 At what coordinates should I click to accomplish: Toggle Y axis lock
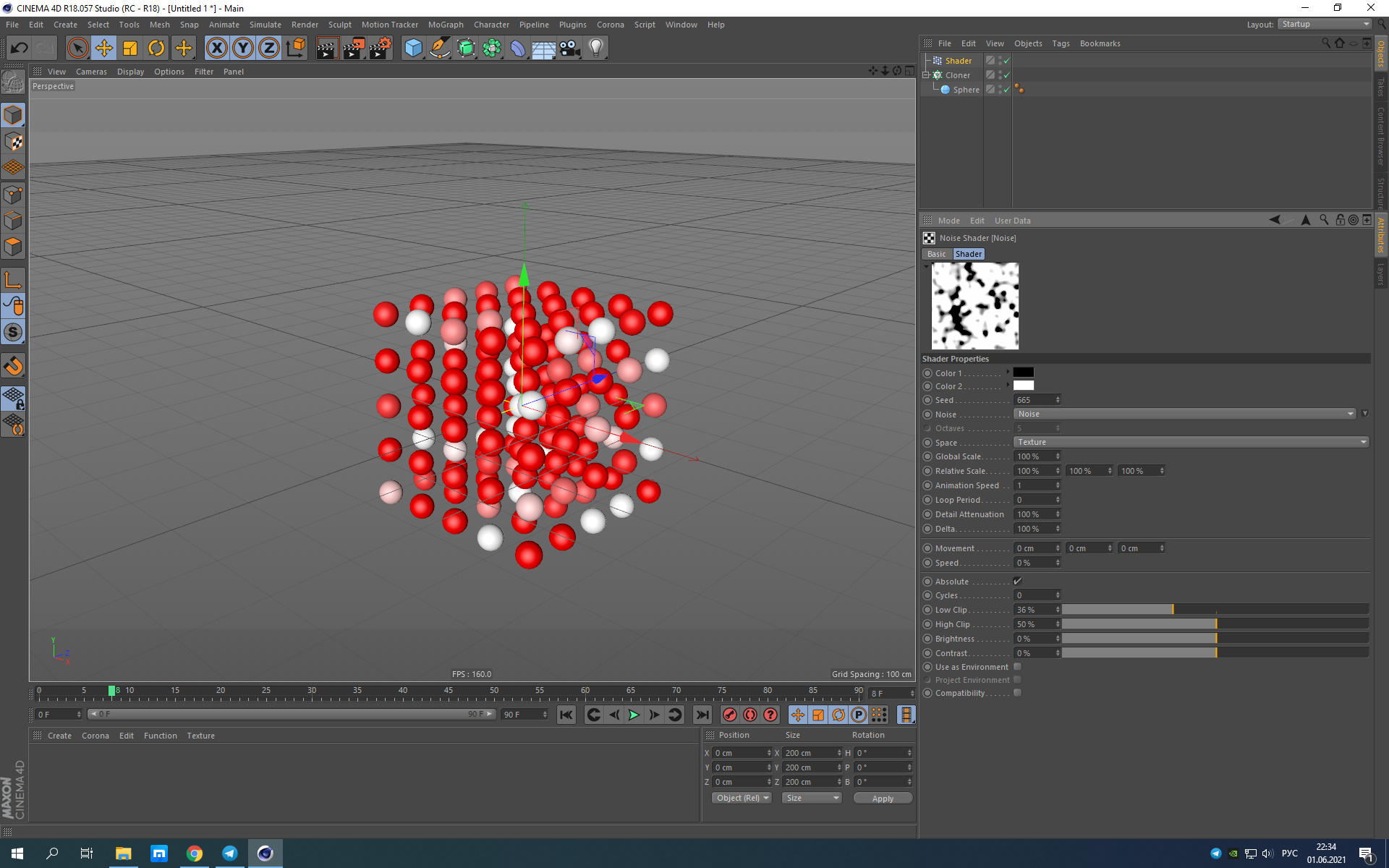click(x=243, y=48)
